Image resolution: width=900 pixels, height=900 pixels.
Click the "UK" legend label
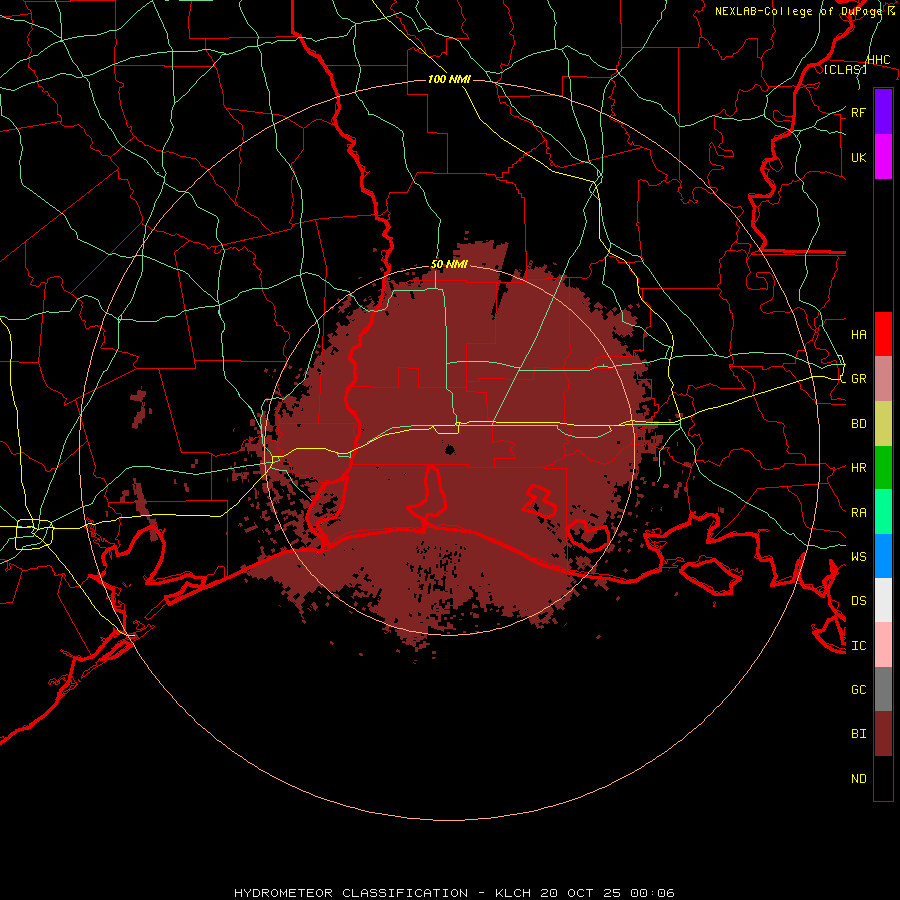858,158
